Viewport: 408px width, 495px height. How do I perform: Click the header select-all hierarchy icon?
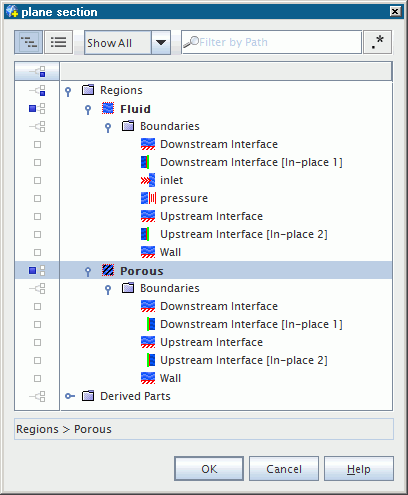(37, 71)
